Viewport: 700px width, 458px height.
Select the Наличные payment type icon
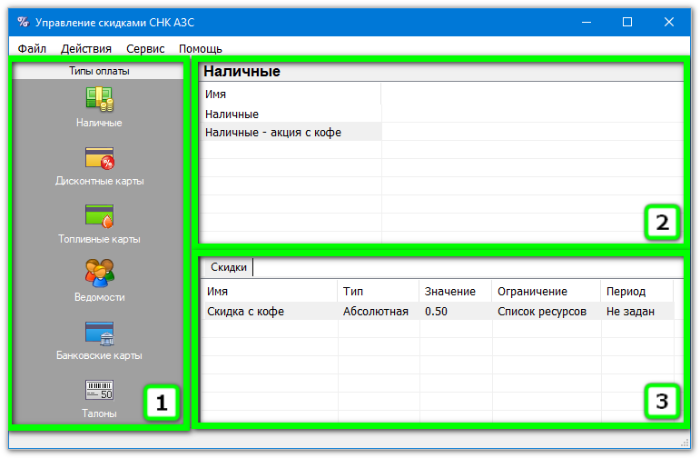click(99, 99)
